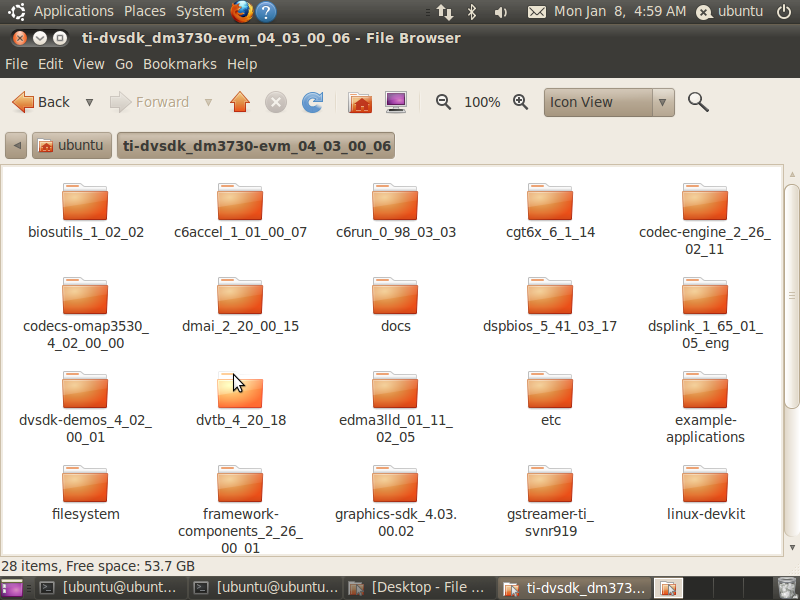800x600 pixels.
Task: Select the docs folder
Action: (395, 305)
